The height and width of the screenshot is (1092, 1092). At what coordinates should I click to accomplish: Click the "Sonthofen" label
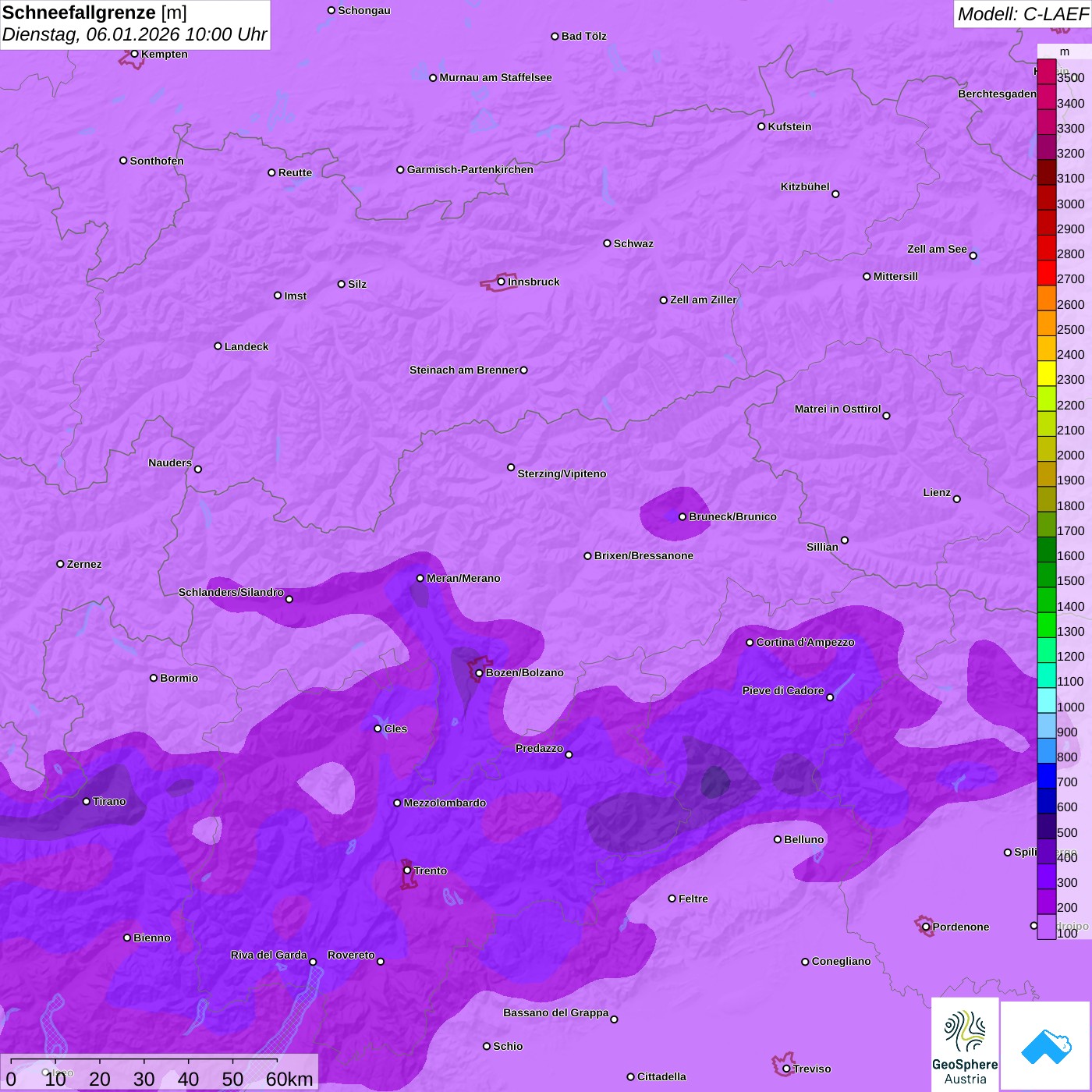coord(157,161)
